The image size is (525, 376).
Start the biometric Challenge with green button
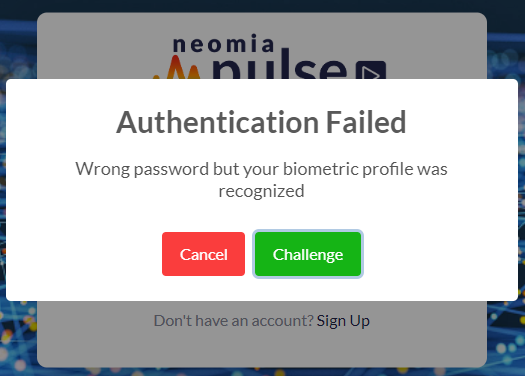coord(308,254)
